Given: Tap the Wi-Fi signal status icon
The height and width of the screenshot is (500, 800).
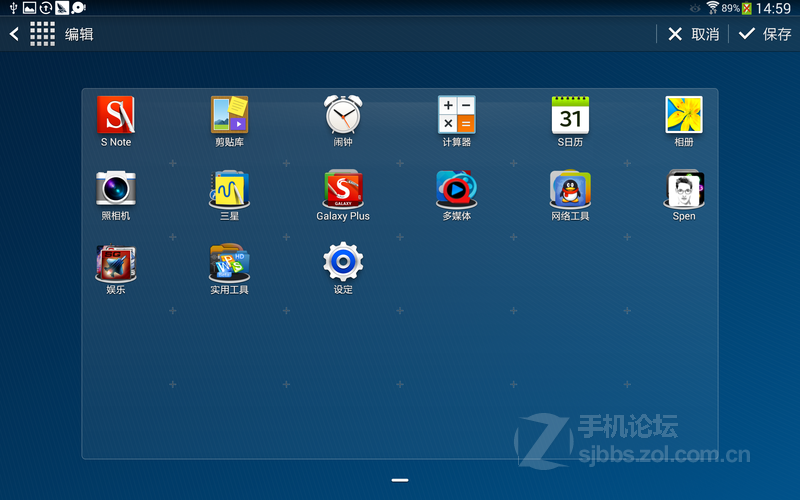Looking at the screenshot, I should tap(713, 8).
